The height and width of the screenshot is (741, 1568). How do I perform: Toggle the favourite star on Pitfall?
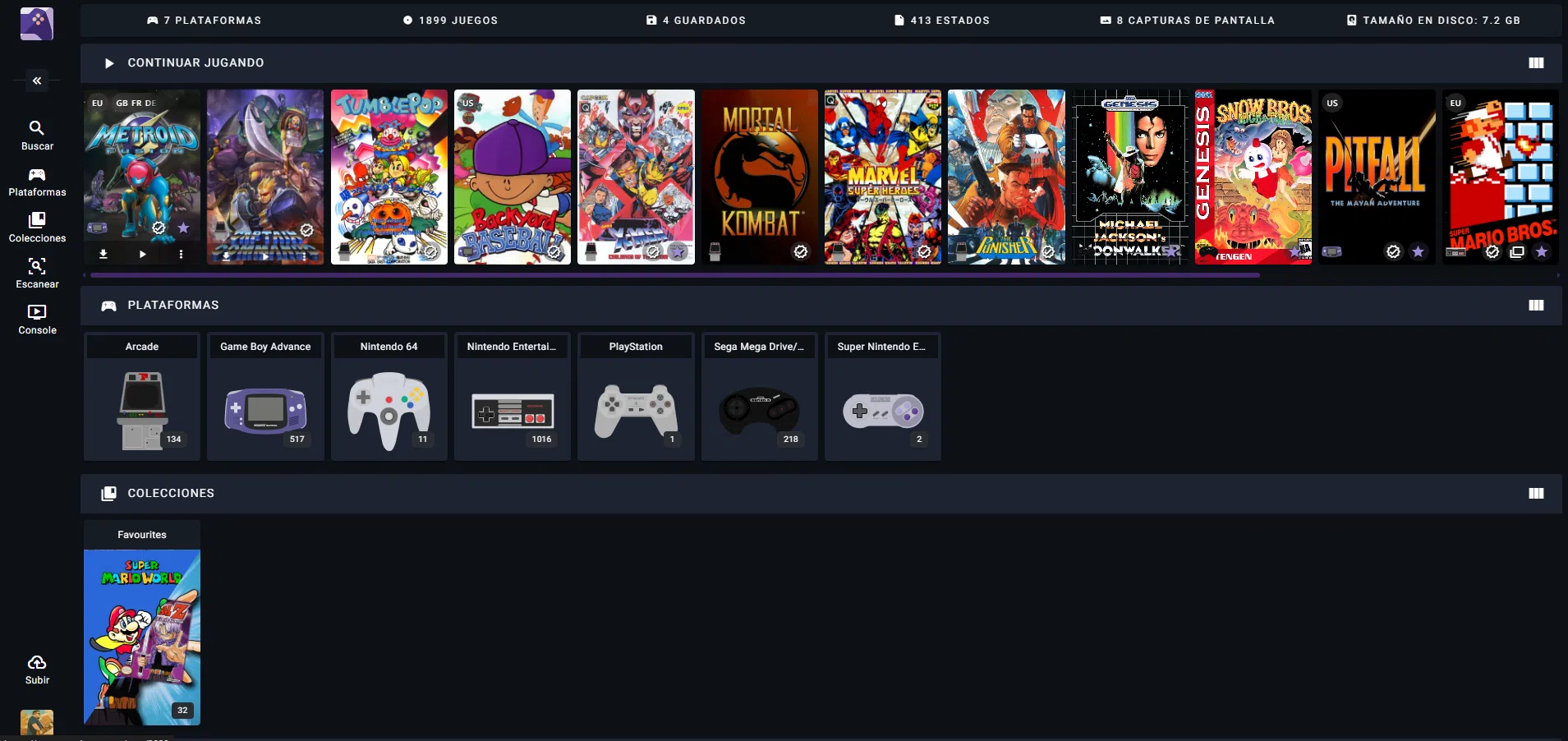[1418, 251]
